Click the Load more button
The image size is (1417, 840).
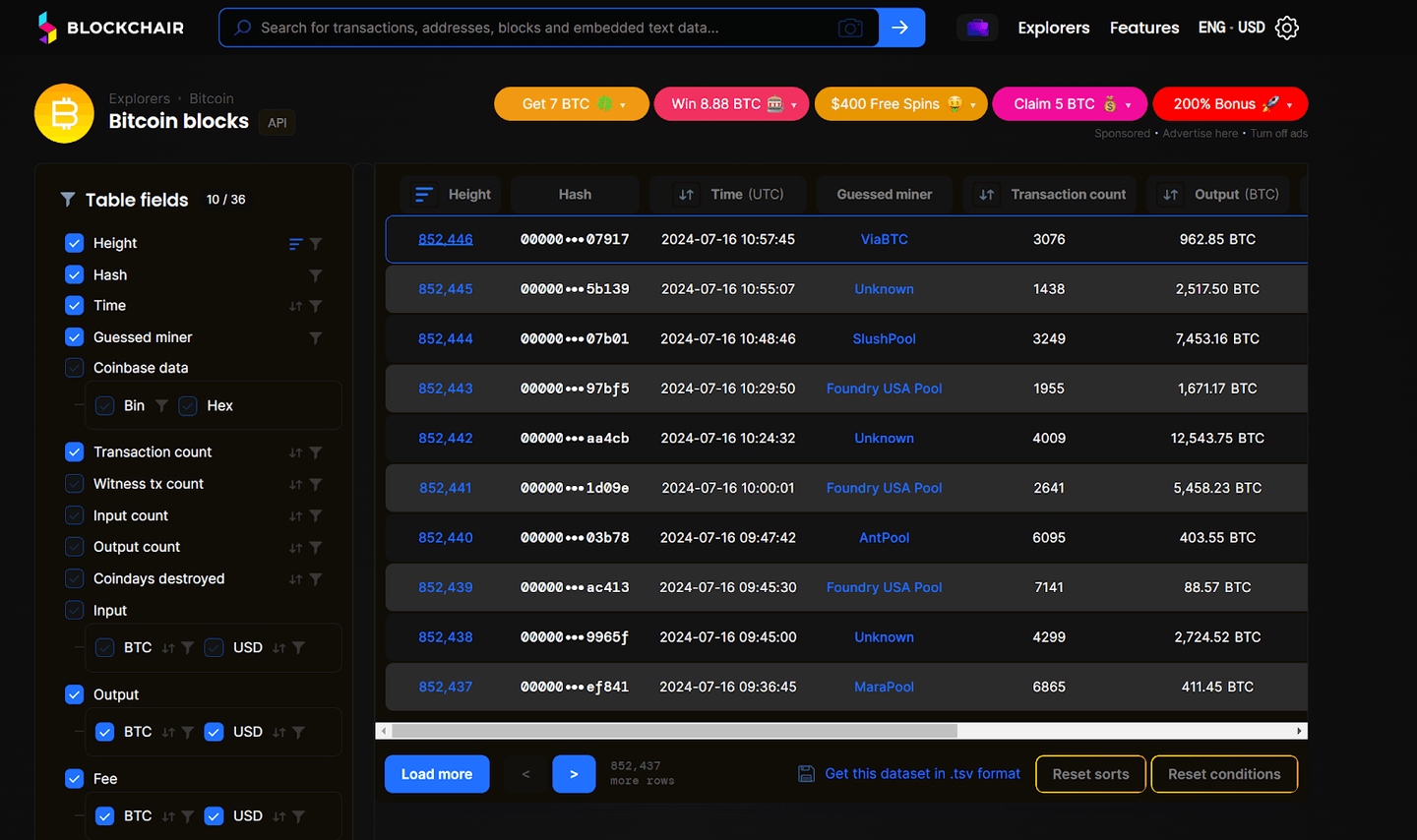click(436, 773)
